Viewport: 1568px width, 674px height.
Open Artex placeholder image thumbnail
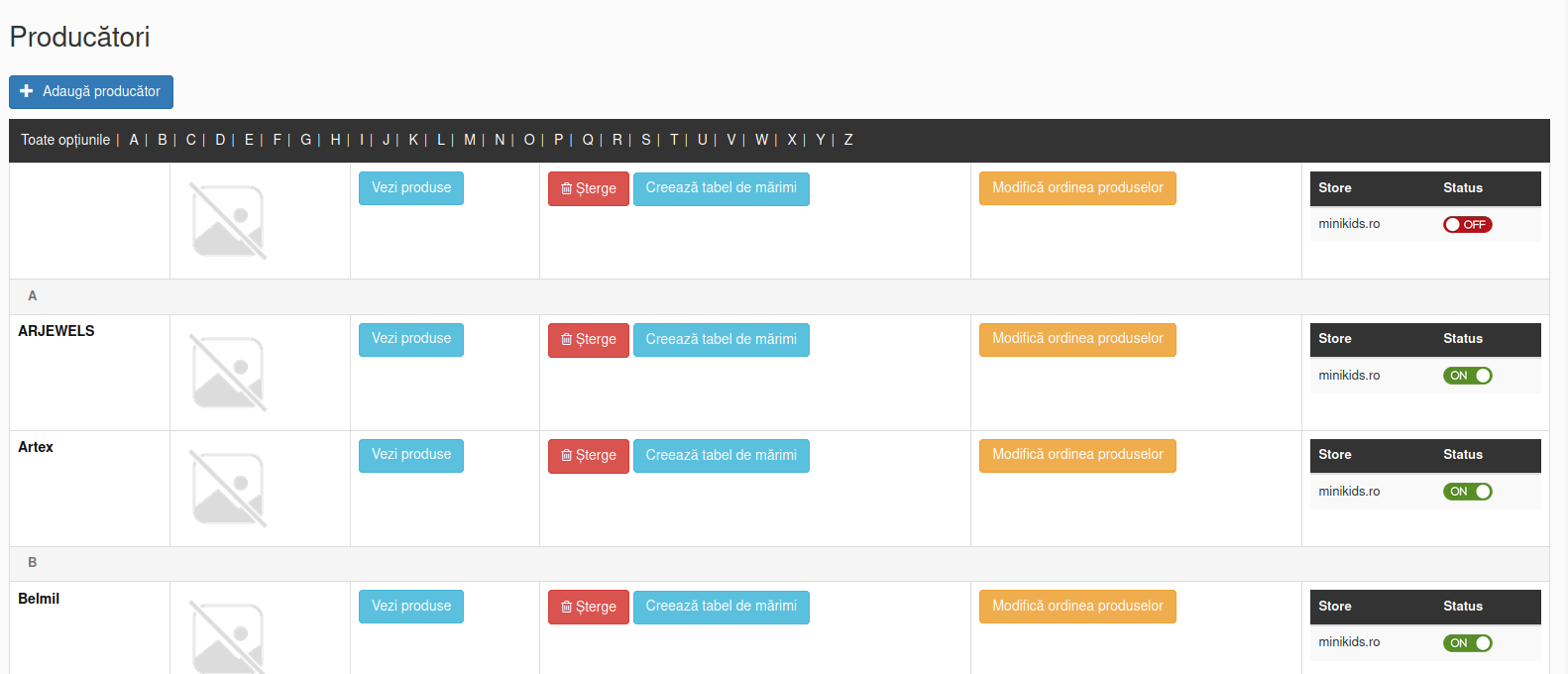click(x=228, y=489)
